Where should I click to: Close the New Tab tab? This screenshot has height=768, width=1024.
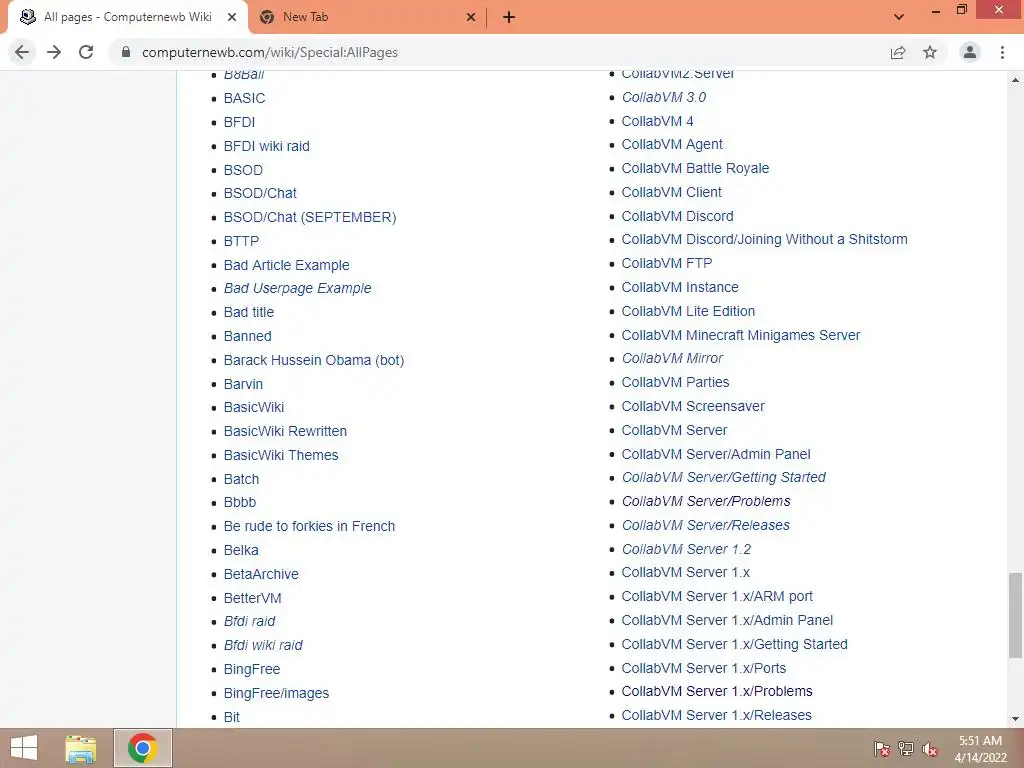coord(471,18)
